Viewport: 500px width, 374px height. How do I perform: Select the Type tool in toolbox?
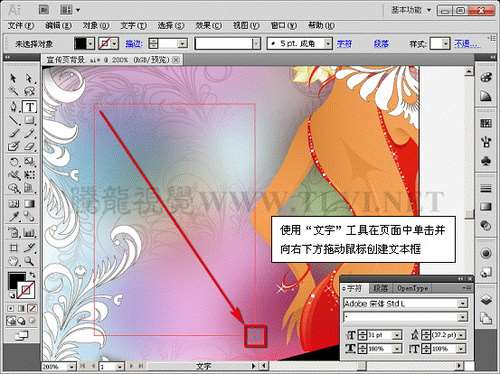(x=30, y=107)
